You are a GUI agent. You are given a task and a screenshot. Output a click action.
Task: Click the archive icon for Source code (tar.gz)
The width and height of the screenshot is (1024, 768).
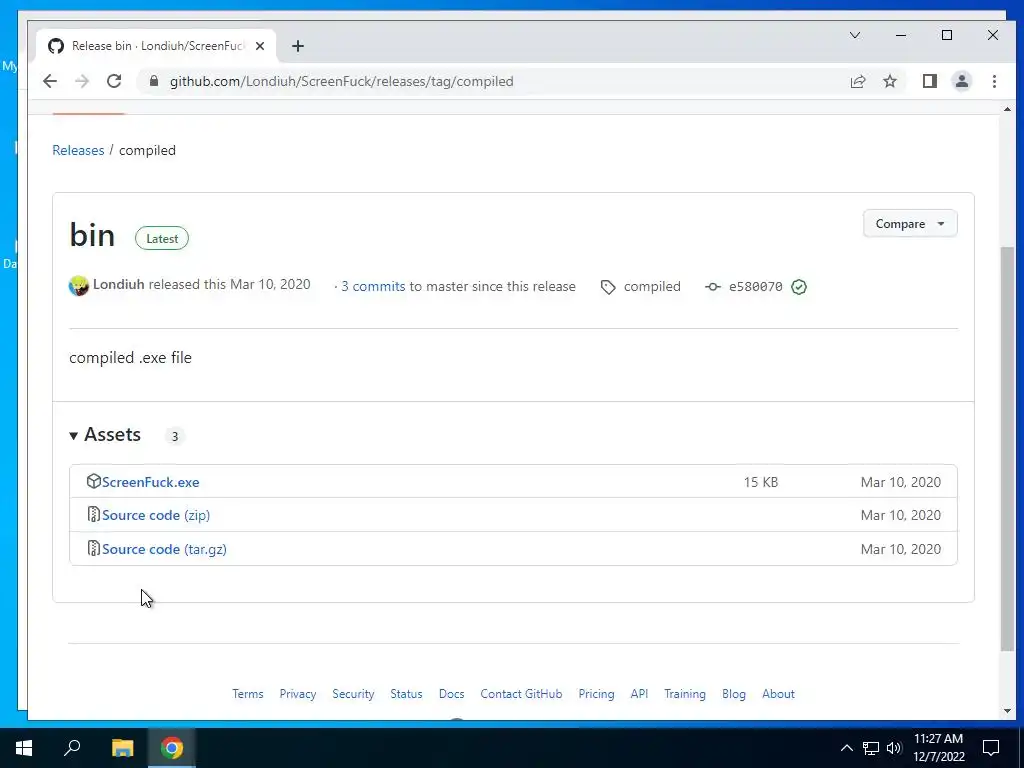pos(93,548)
